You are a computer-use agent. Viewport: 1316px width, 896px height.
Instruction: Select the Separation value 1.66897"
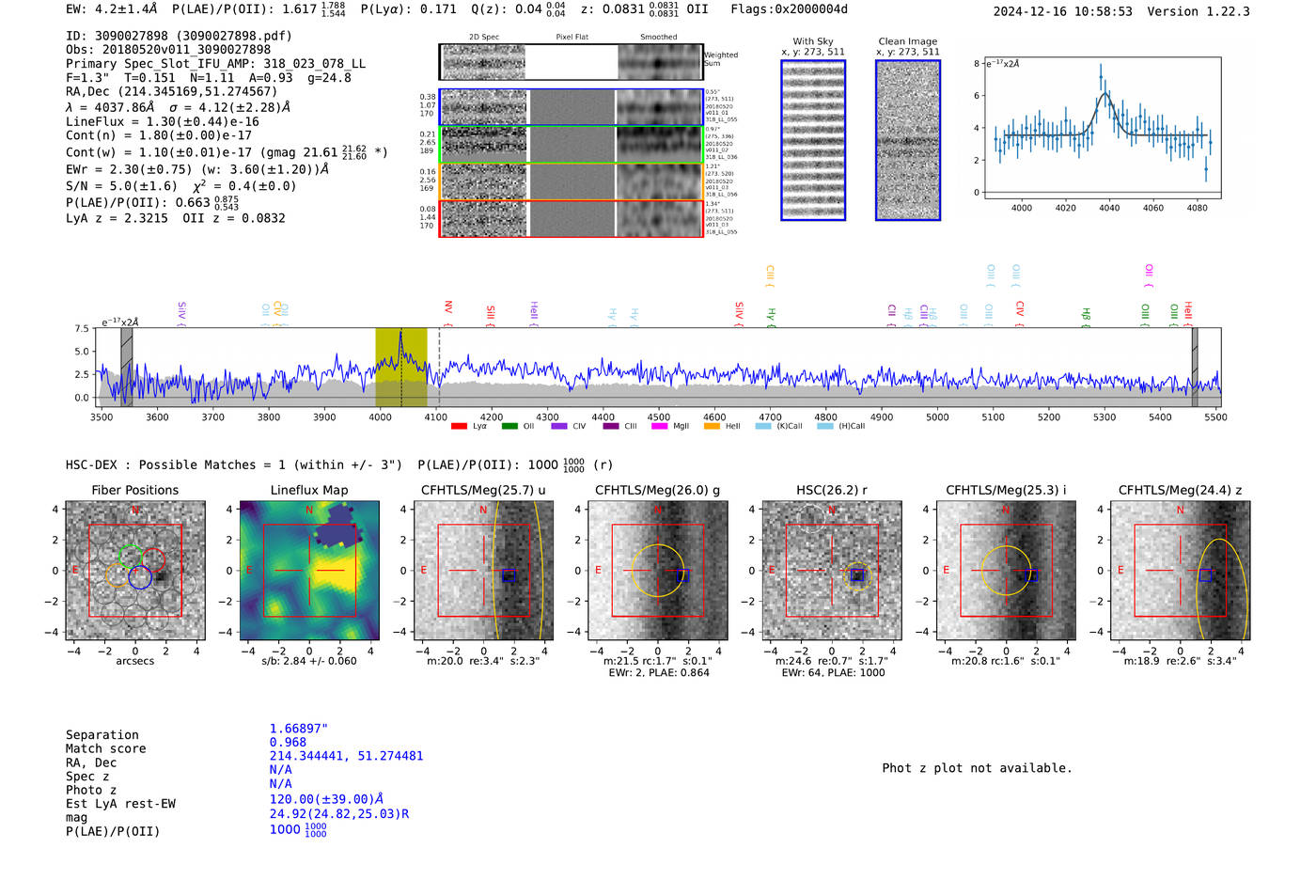click(298, 729)
